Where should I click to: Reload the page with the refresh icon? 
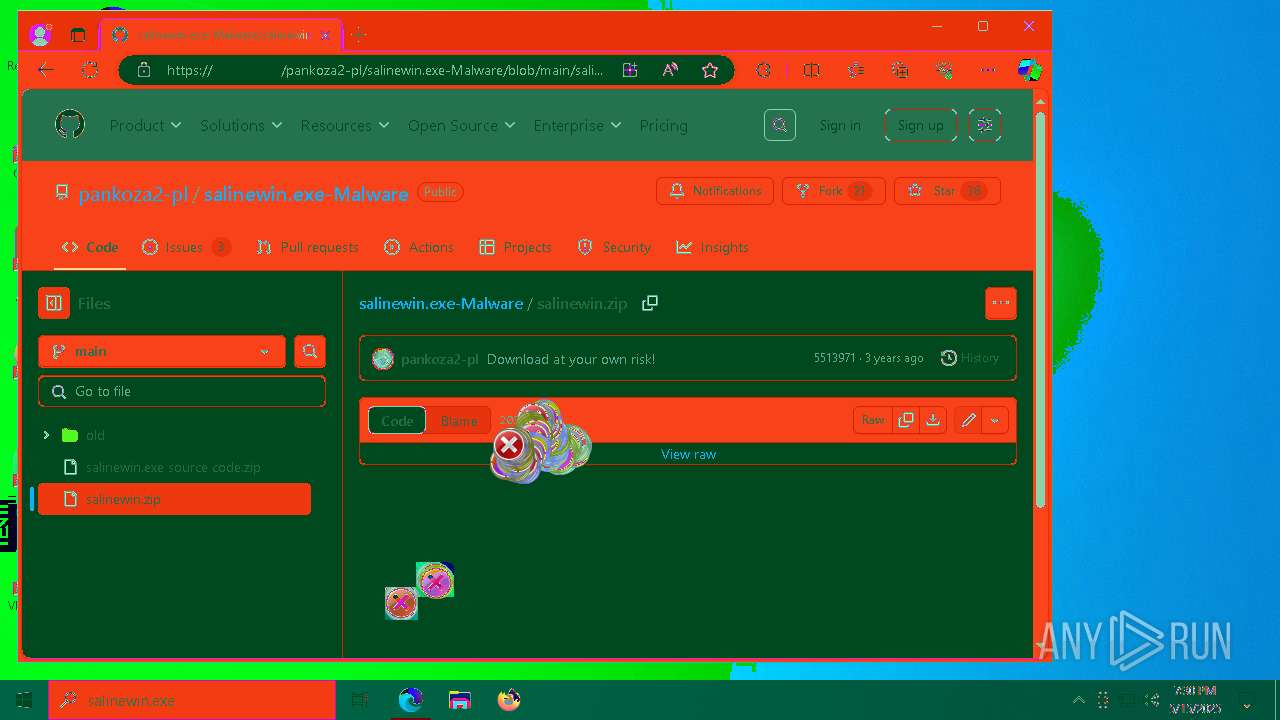(90, 70)
